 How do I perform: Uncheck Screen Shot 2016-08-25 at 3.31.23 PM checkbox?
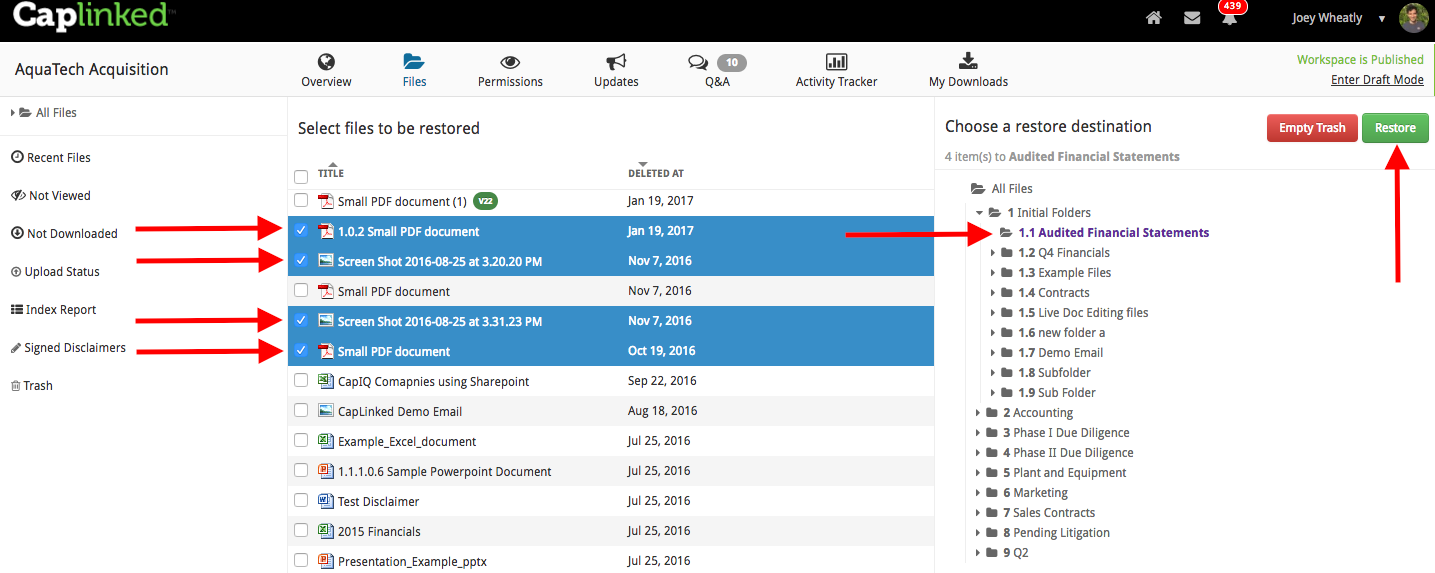(301, 321)
